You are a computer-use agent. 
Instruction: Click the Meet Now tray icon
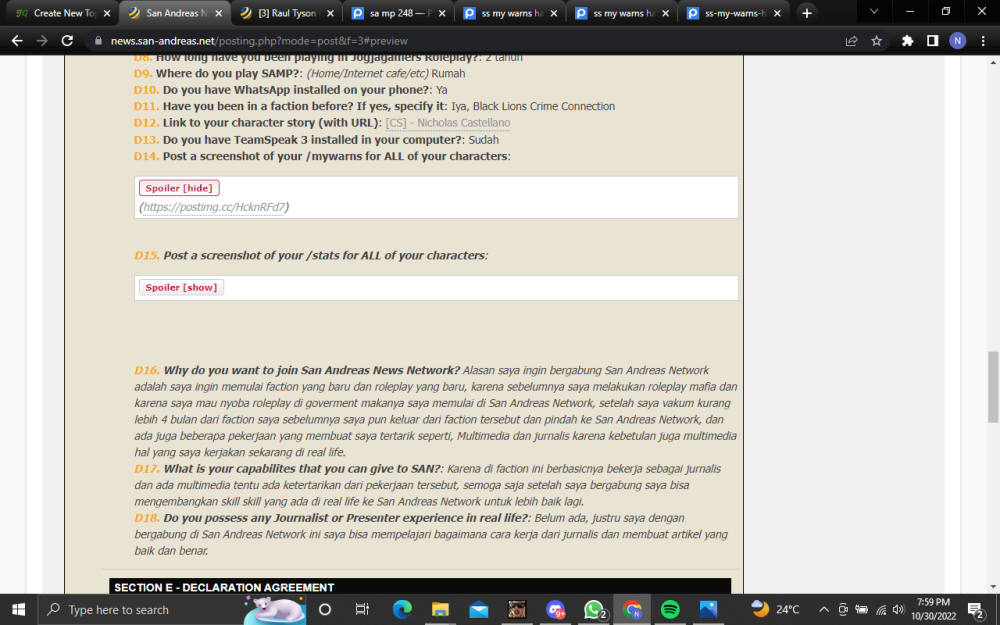[842, 610]
